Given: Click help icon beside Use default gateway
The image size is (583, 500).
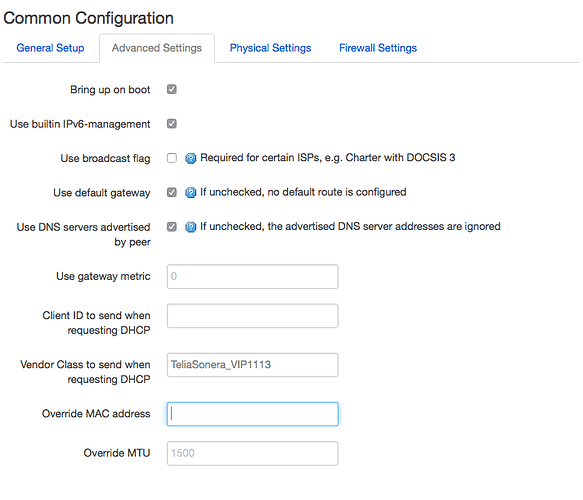Looking at the screenshot, I should (x=190, y=193).
